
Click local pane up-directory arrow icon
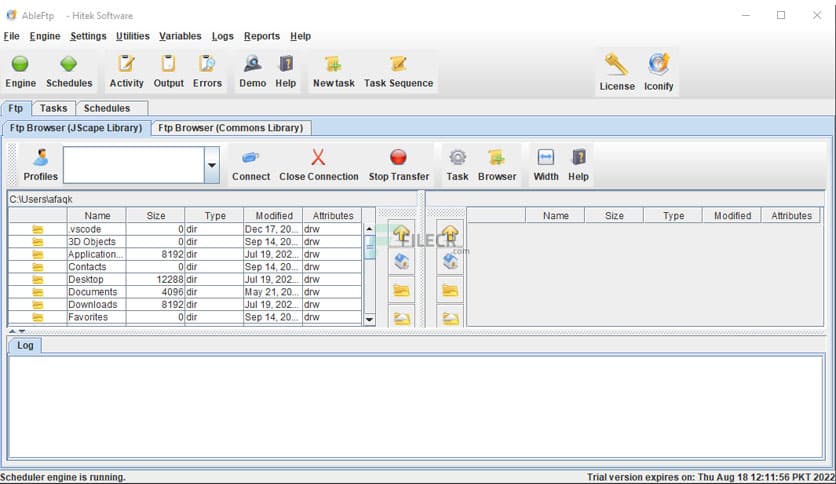(x=401, y=233)
